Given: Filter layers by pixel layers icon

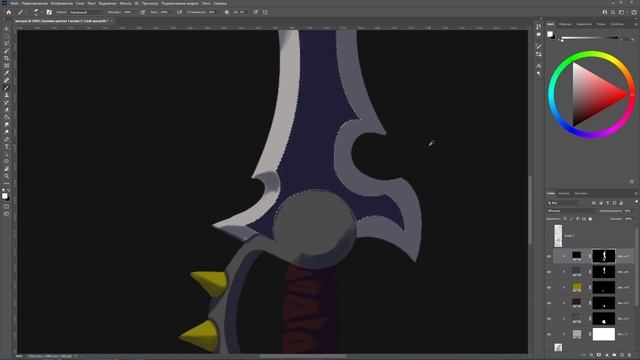Looking at the screenshot, I should tap(594, 203).
